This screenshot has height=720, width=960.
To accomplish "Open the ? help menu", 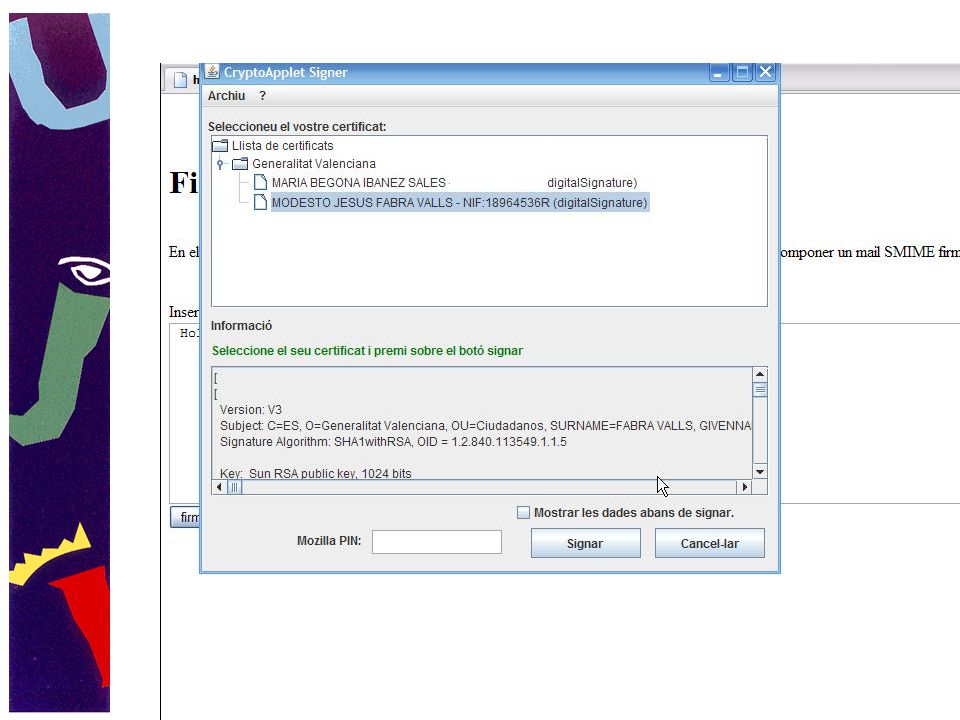I will 263,96.
